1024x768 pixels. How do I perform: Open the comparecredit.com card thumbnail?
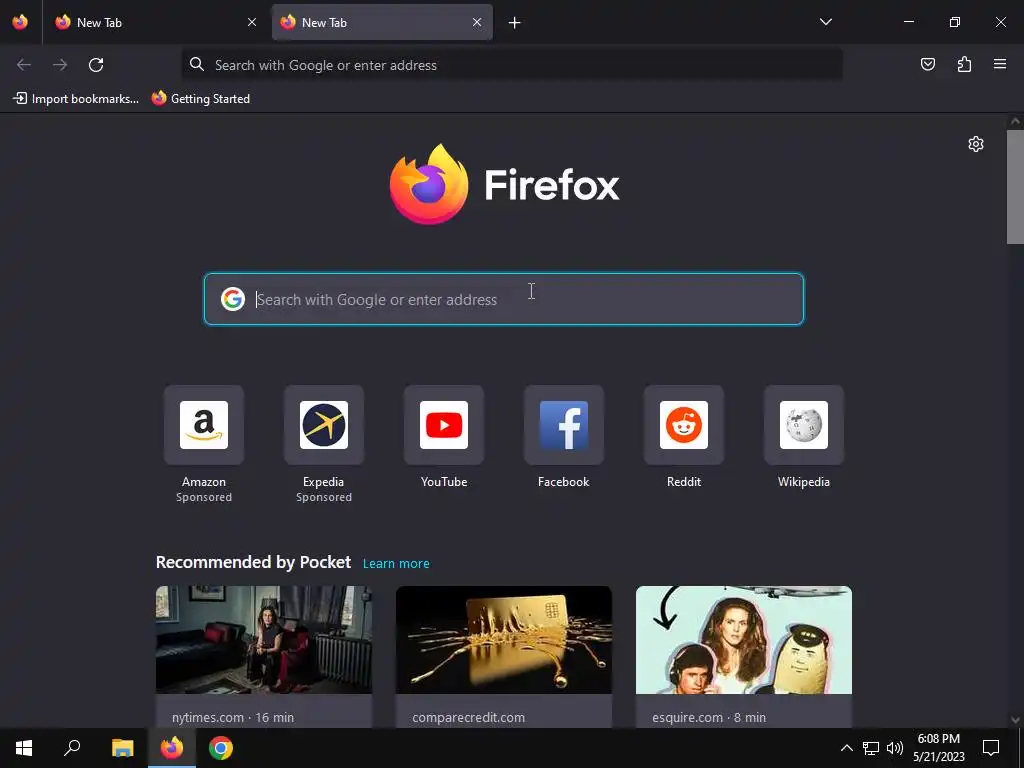click(504, 640)
